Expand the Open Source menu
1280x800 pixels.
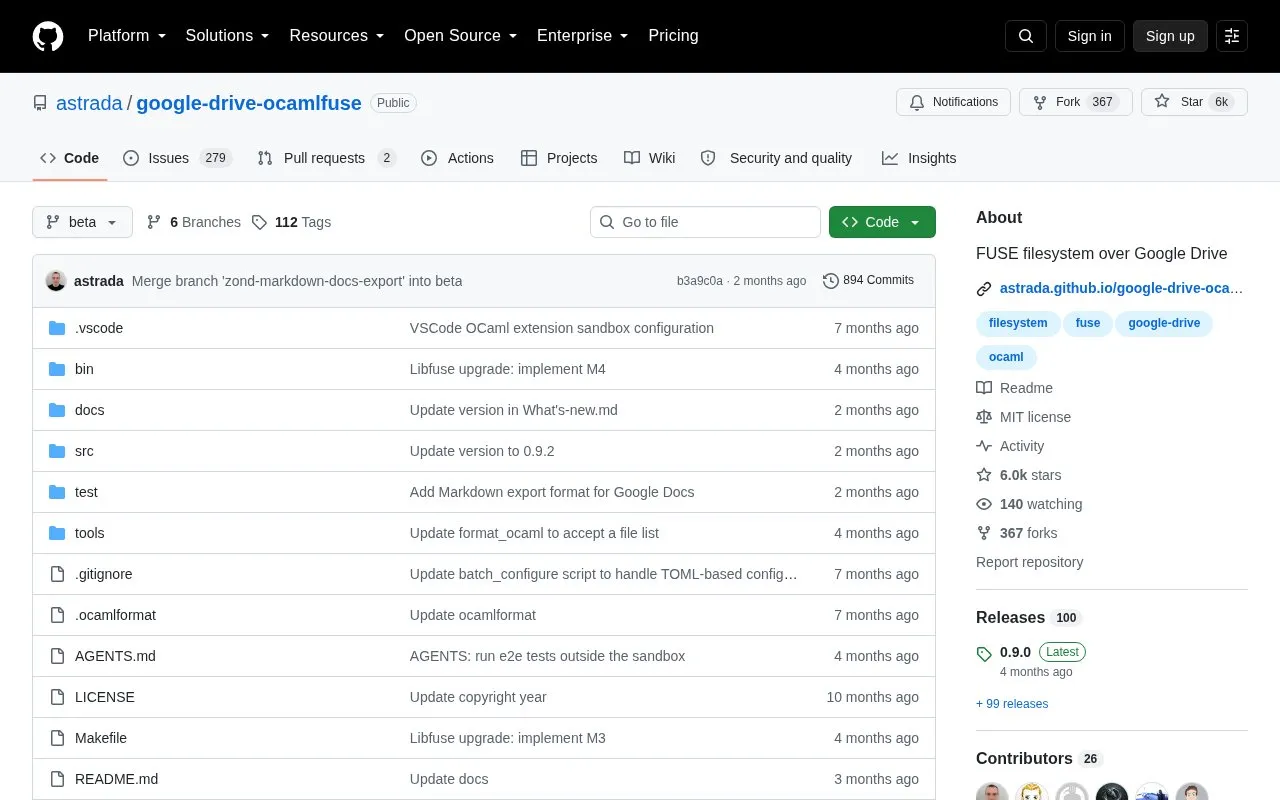coord(461,36)
